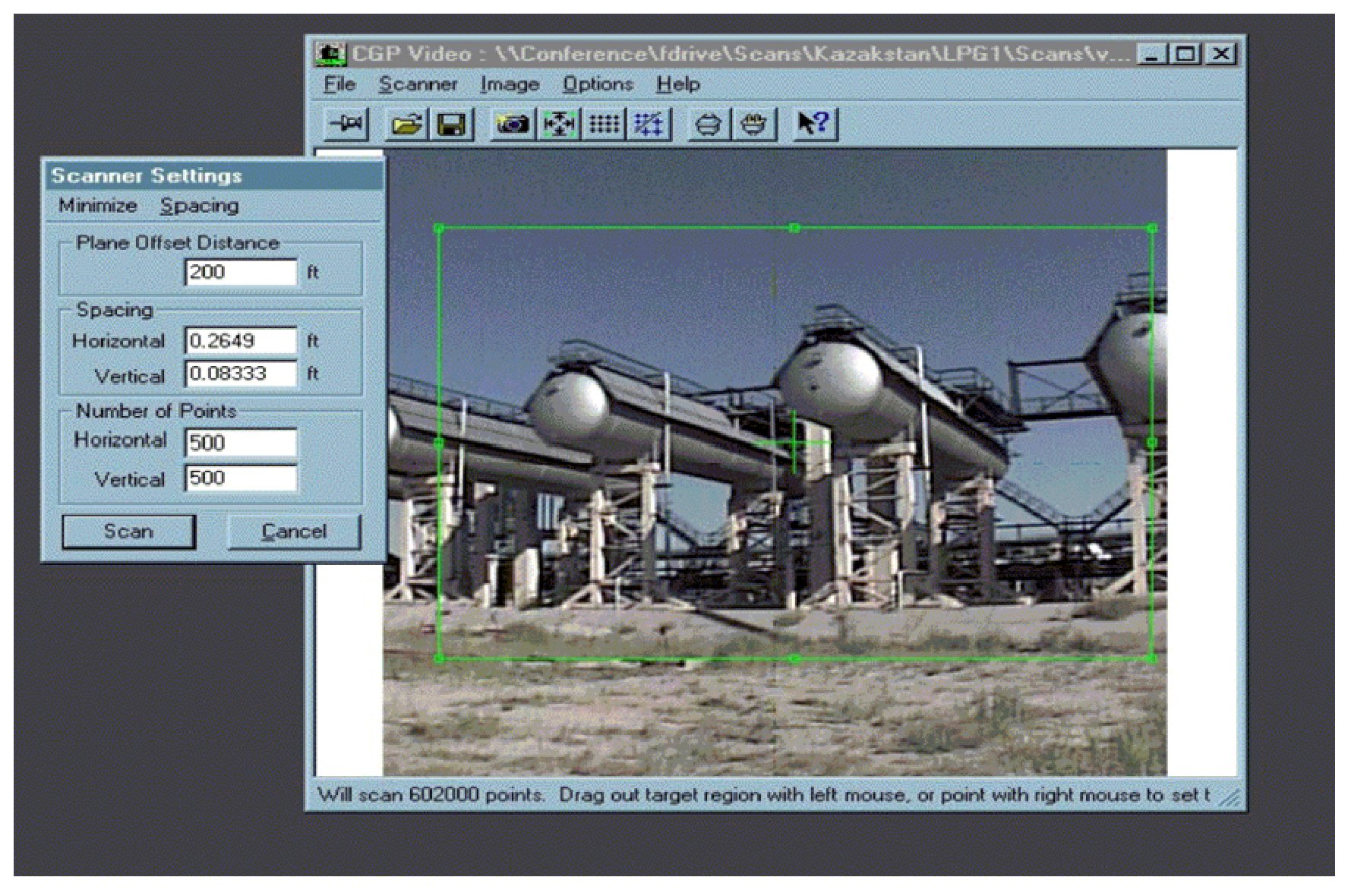Click the top-left handle of the scan region
The height and width of the screenshot is (896, 1367).
point(439,228)
